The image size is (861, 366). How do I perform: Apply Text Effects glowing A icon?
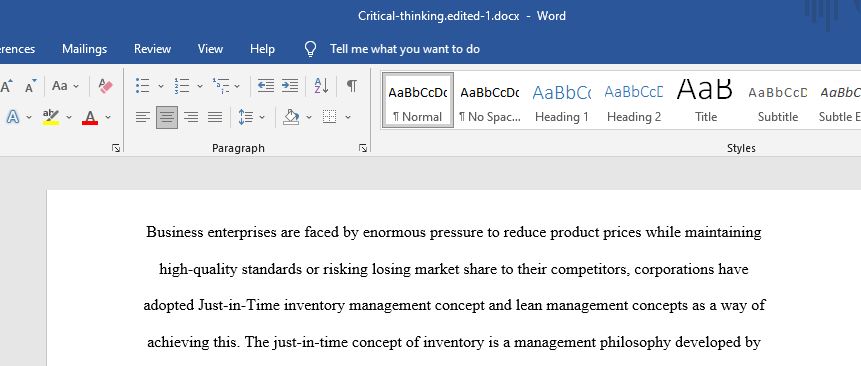tap(13, 117)
